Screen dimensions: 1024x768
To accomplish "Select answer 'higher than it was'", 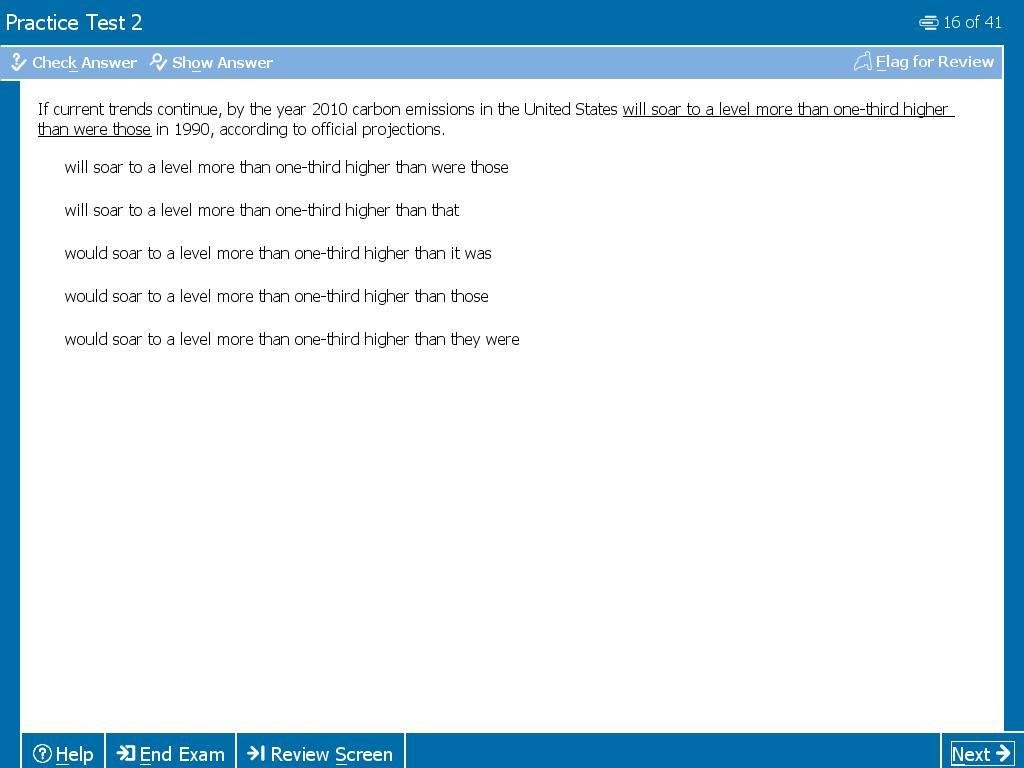I will pyautogui.click(x=278, y=253).
